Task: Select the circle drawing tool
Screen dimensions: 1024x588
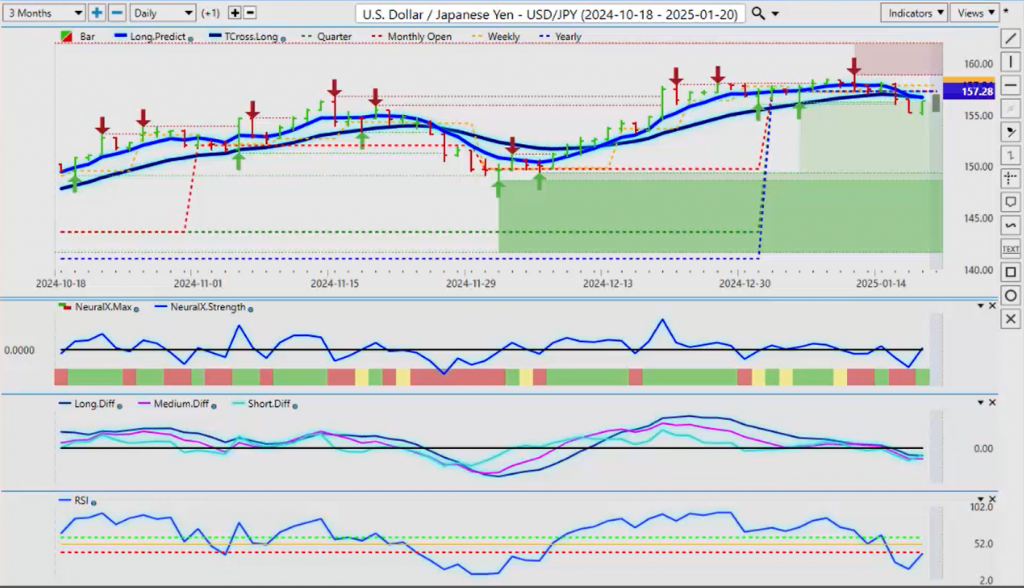Action: click(x=1010, y=296)
